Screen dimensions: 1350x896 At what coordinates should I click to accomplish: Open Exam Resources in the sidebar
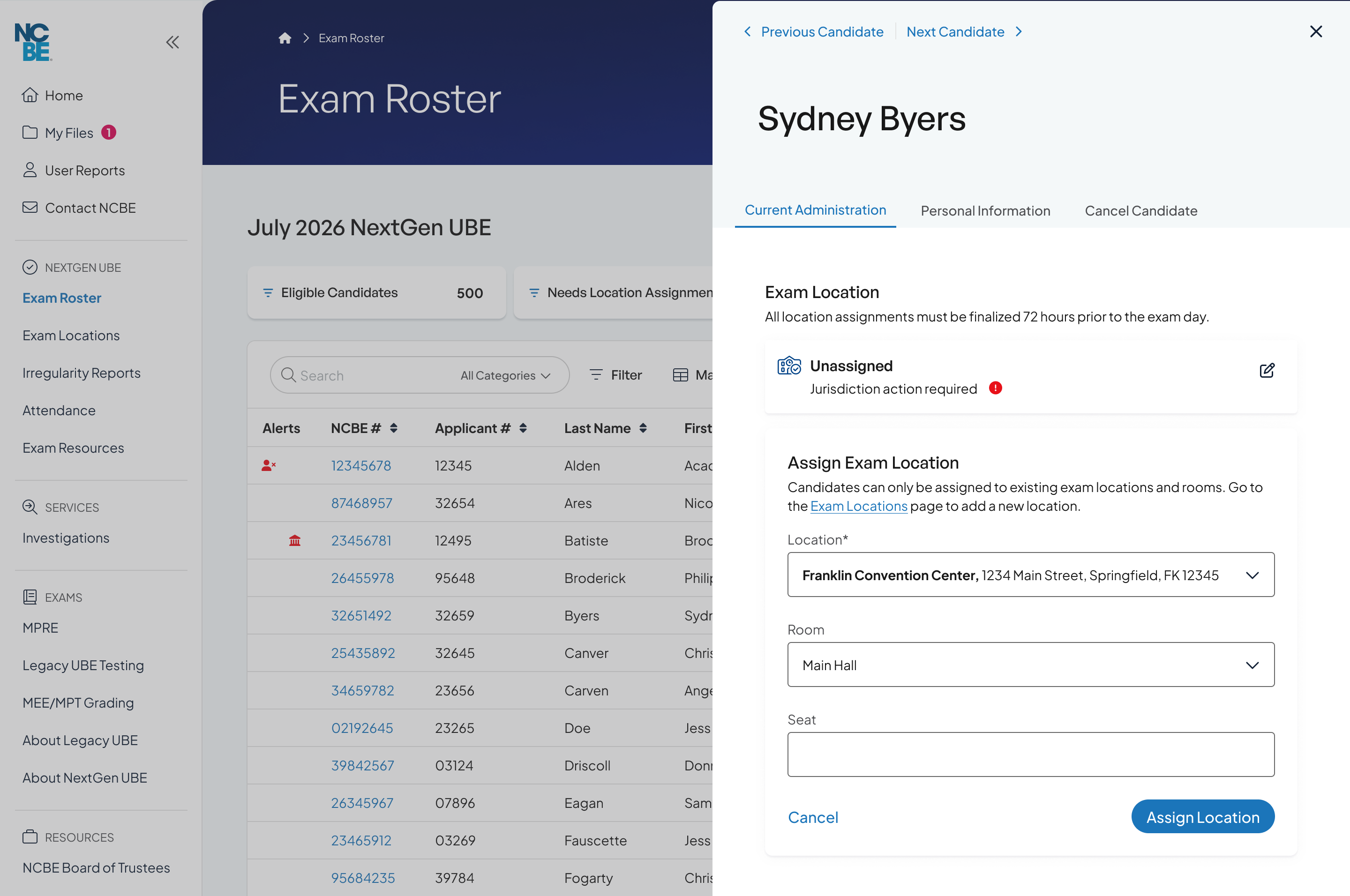point(73,448)
